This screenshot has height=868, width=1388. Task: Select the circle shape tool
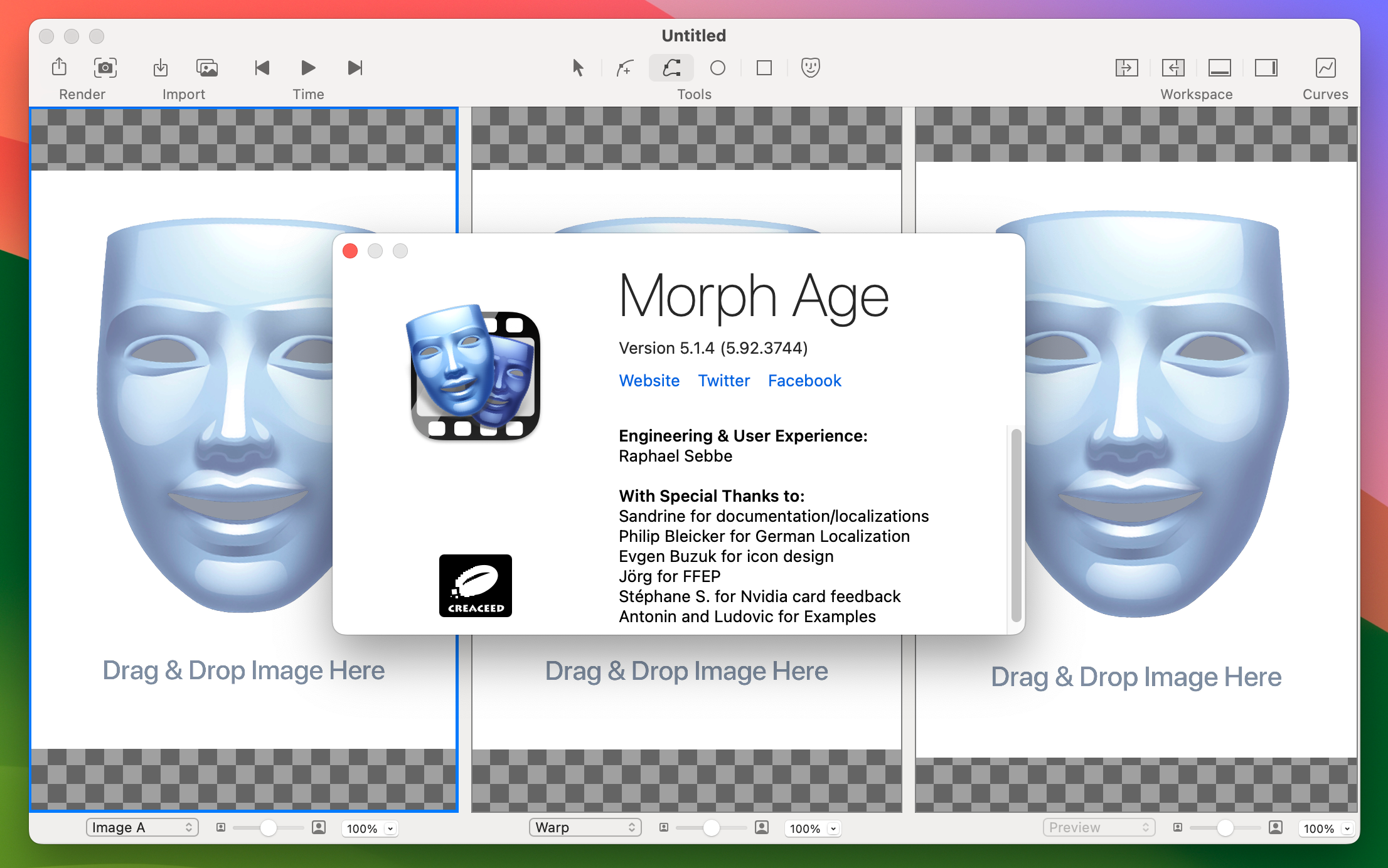pyautogui.click(x=718, y=67)
